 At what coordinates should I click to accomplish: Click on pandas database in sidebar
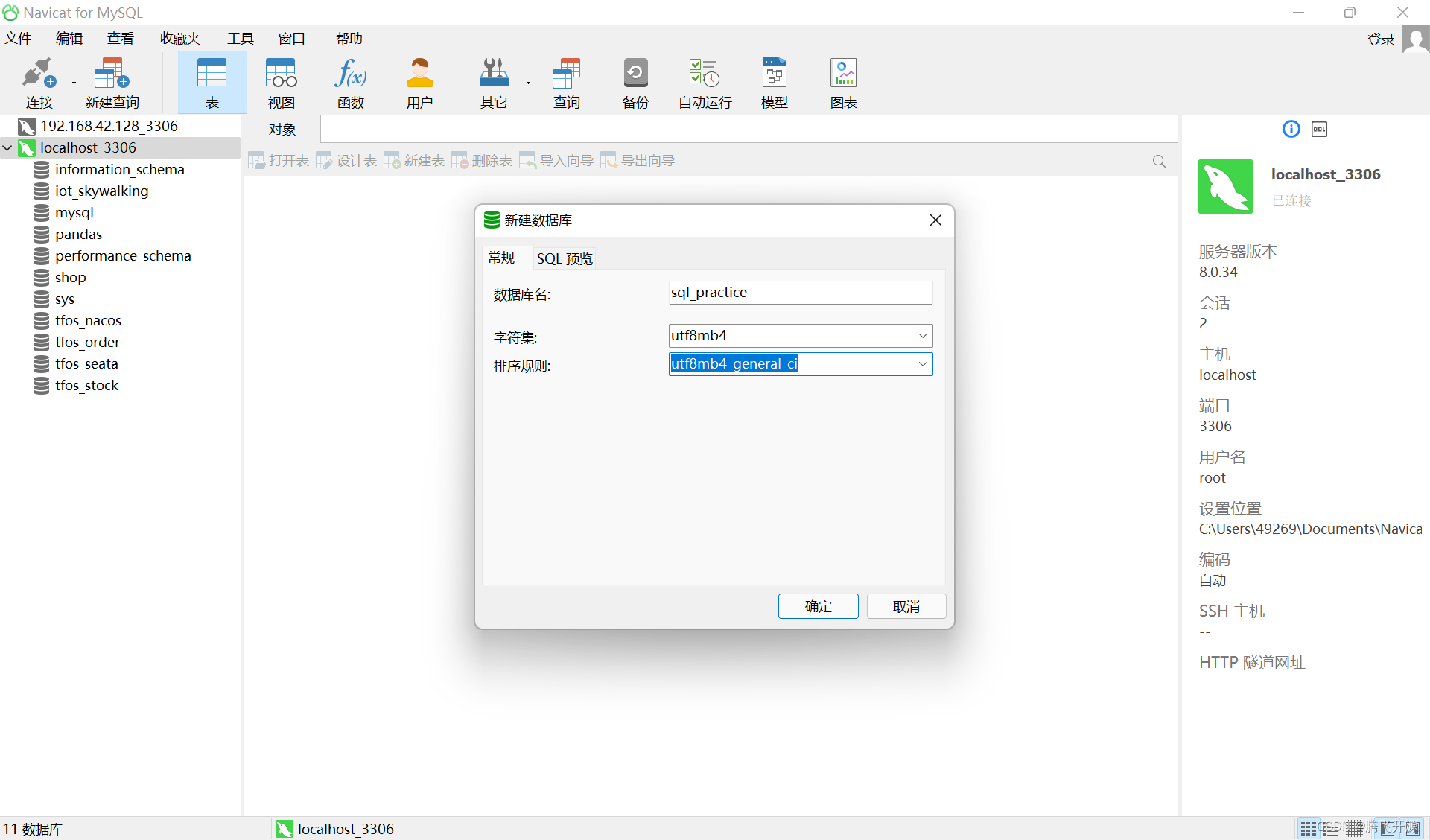click(78, 233)
